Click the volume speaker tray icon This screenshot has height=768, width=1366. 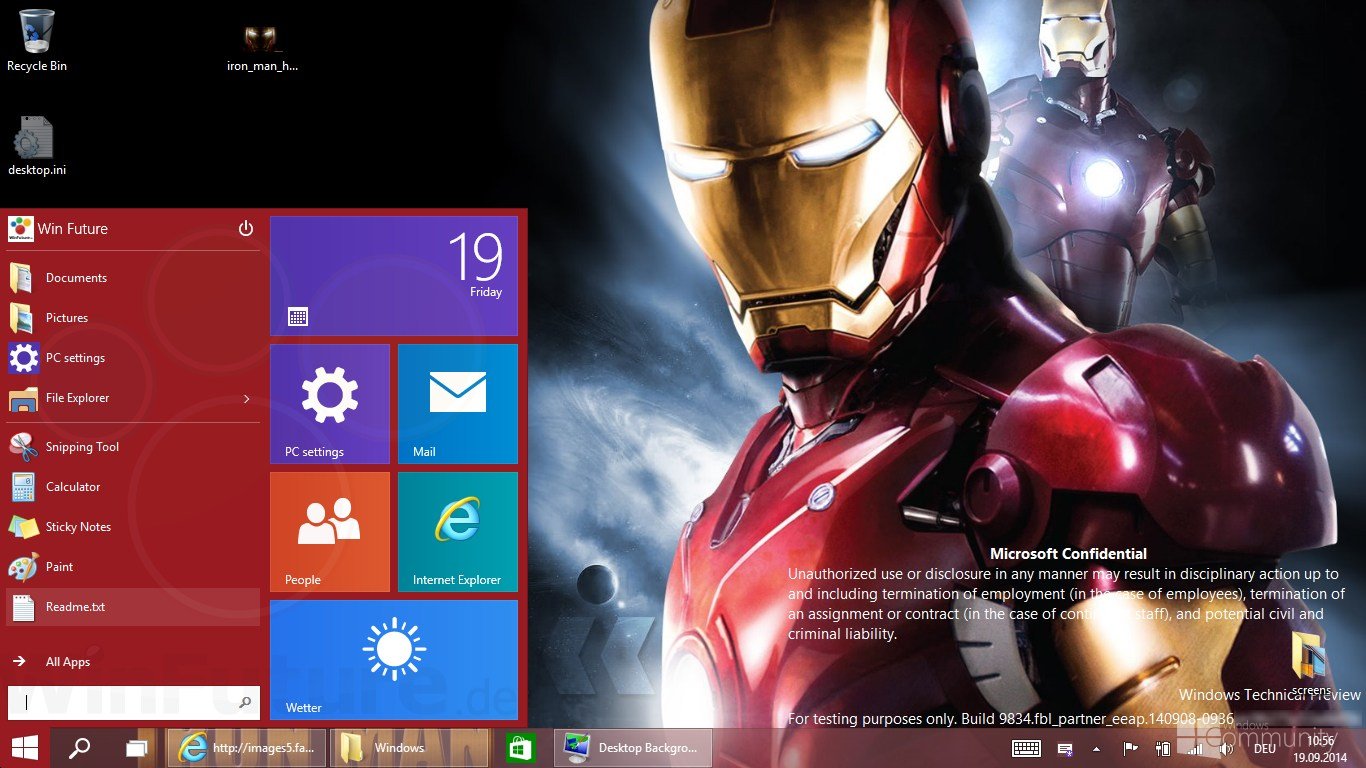point(1226,748)
